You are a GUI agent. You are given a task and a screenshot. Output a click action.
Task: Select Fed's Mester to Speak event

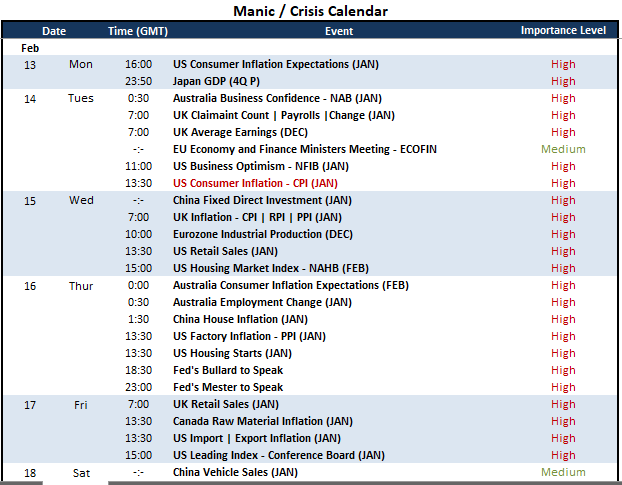pyautogui.click(x=228, y=387)
